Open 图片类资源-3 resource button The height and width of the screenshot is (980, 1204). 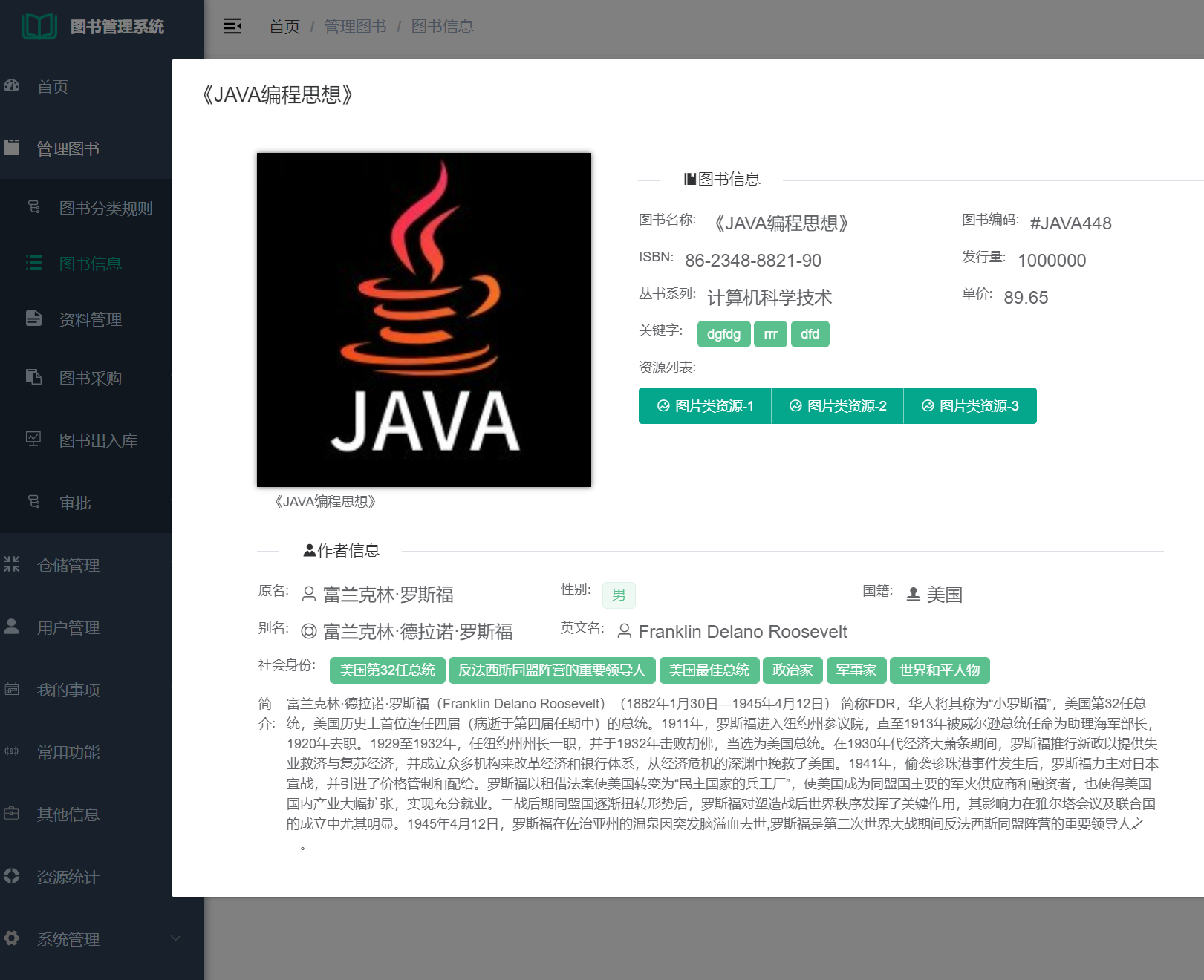pyautogui.click(x=970, y=405)
